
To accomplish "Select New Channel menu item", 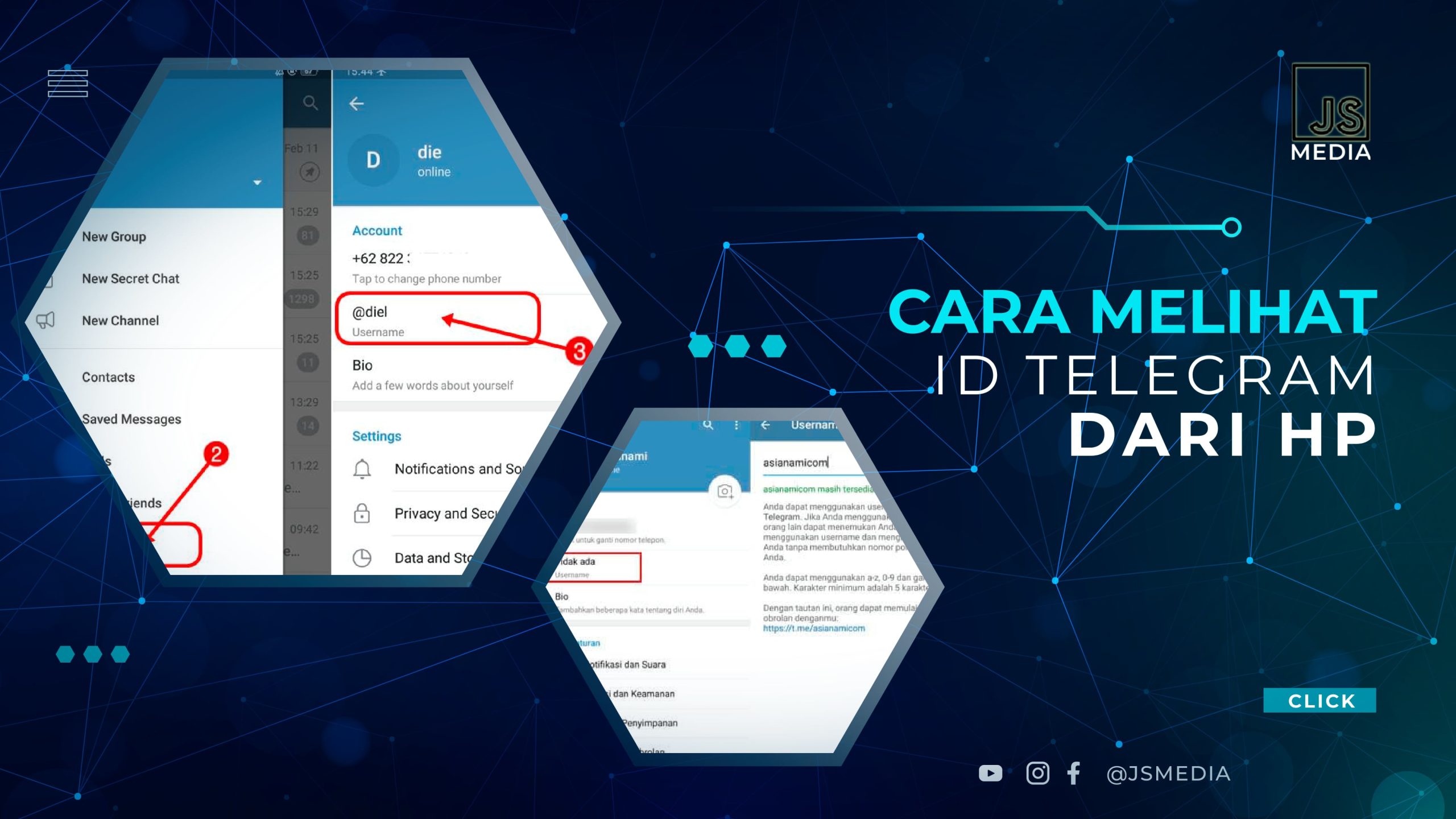I will coord(120,321).
